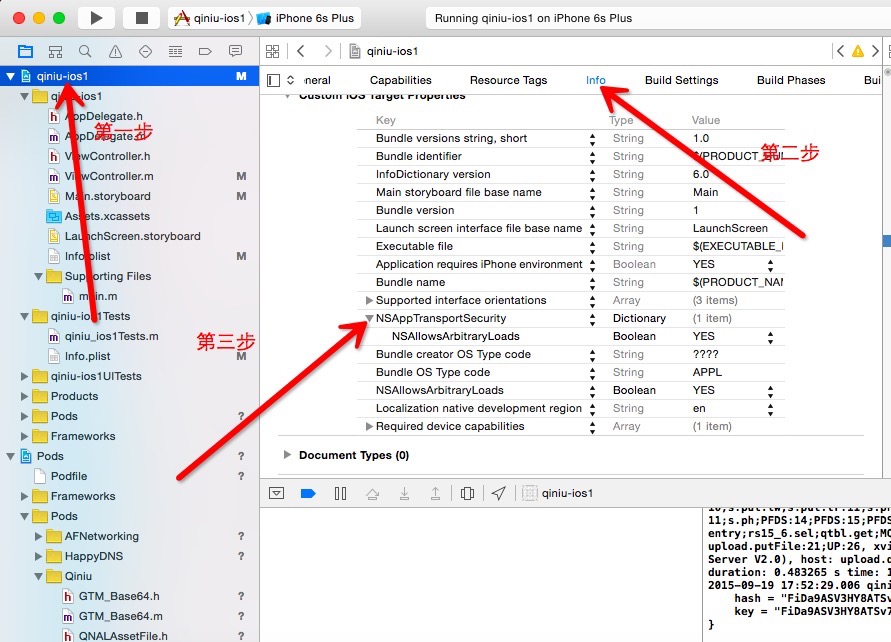
Task: Click the Simulate location arrow icon
Action: click(x=498, y=493)
